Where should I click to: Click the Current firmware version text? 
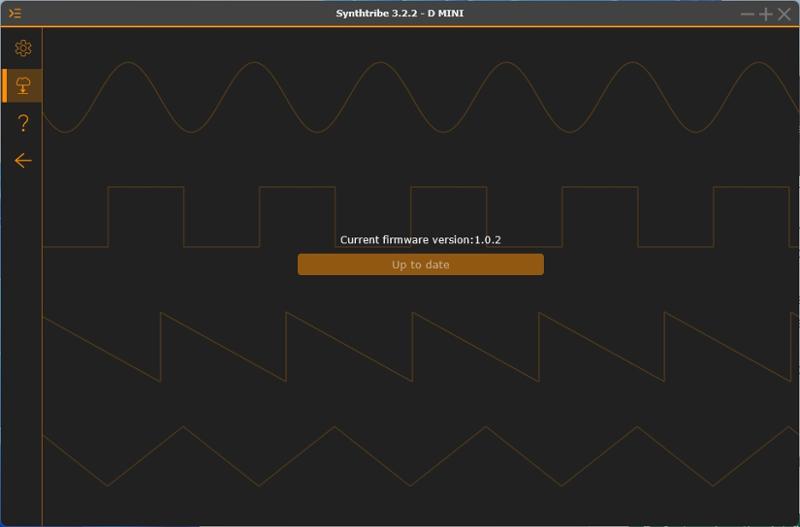tap(420, 240)
